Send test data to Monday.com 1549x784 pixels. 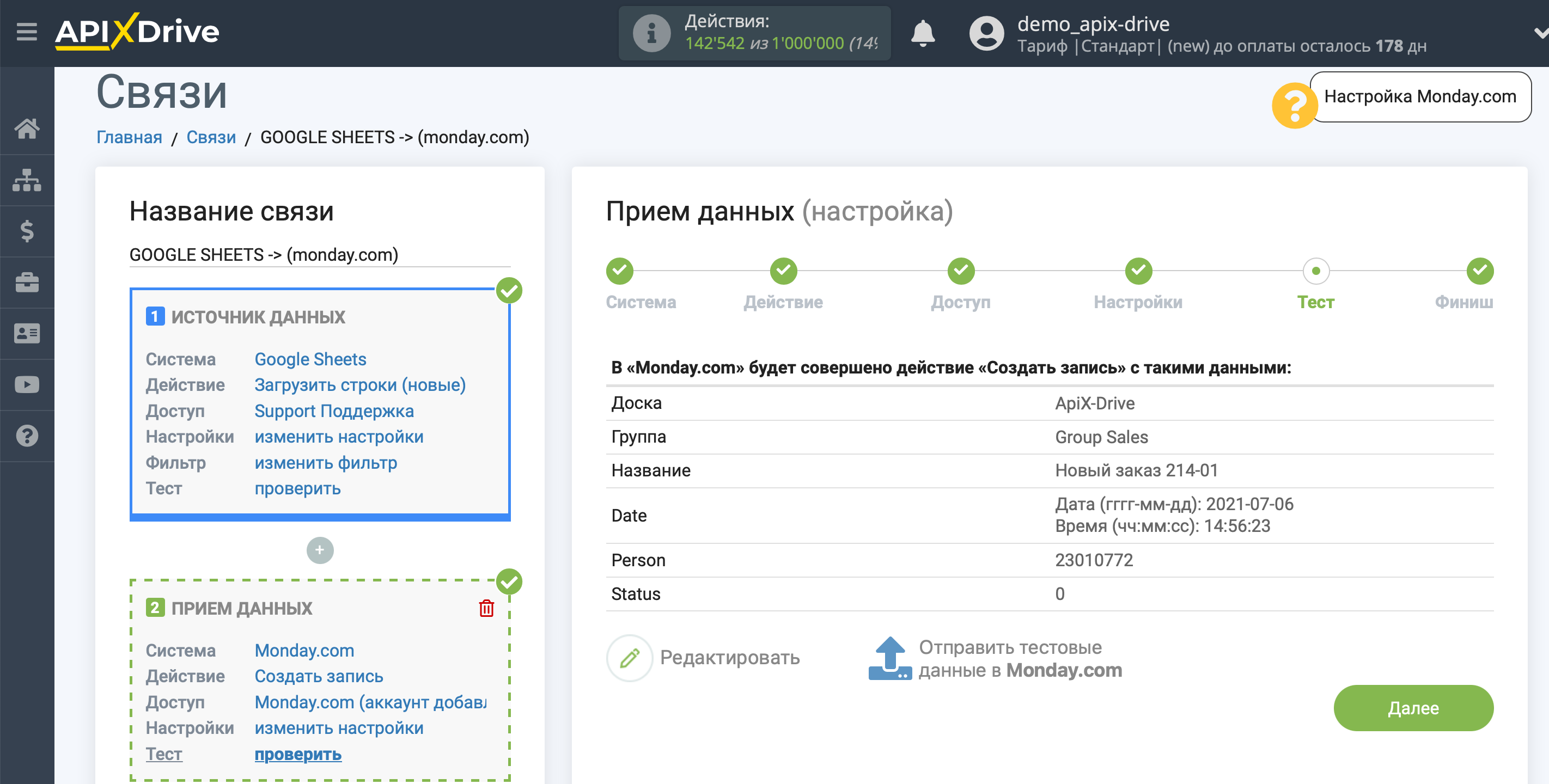tap(1021, 658)
